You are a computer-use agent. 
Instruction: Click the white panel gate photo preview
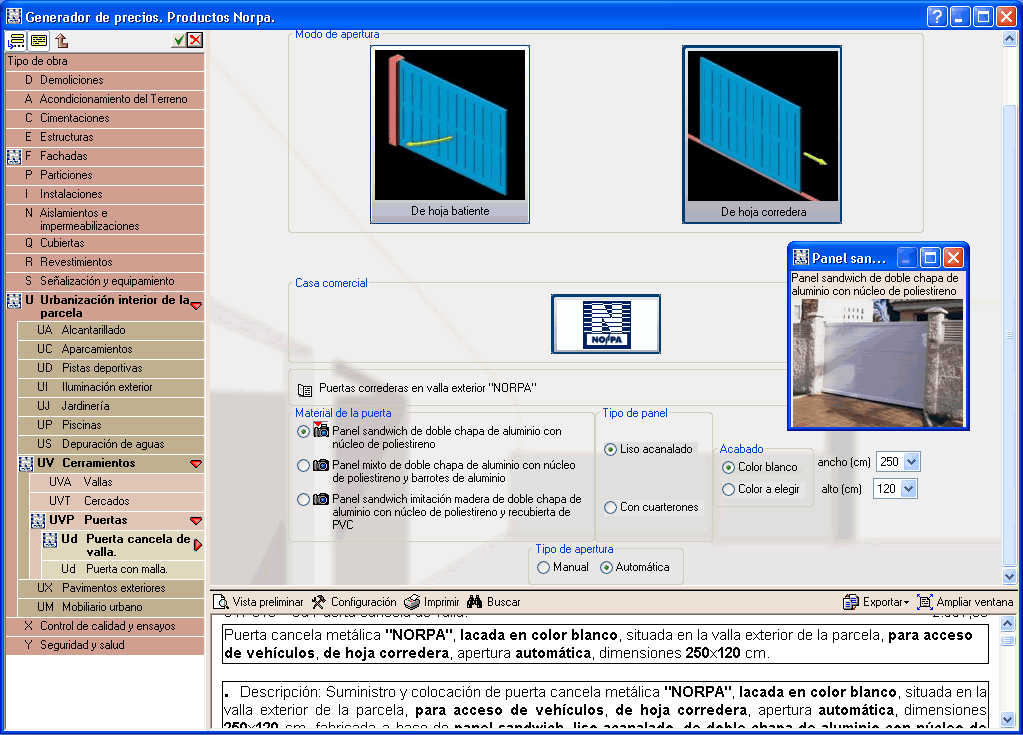[x=877, y=362]
